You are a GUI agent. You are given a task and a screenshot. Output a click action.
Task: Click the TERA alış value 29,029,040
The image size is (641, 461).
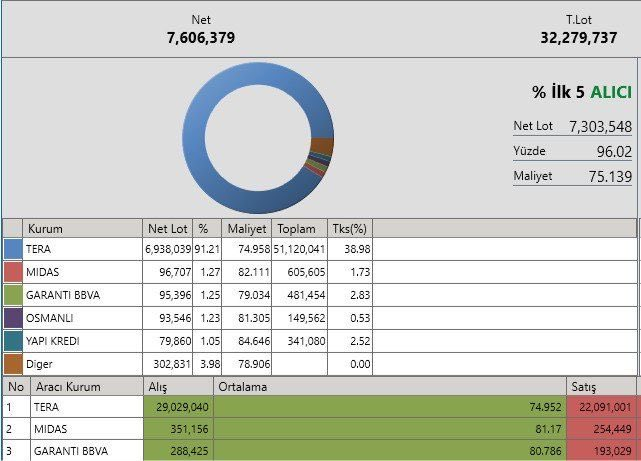[182, 407]
